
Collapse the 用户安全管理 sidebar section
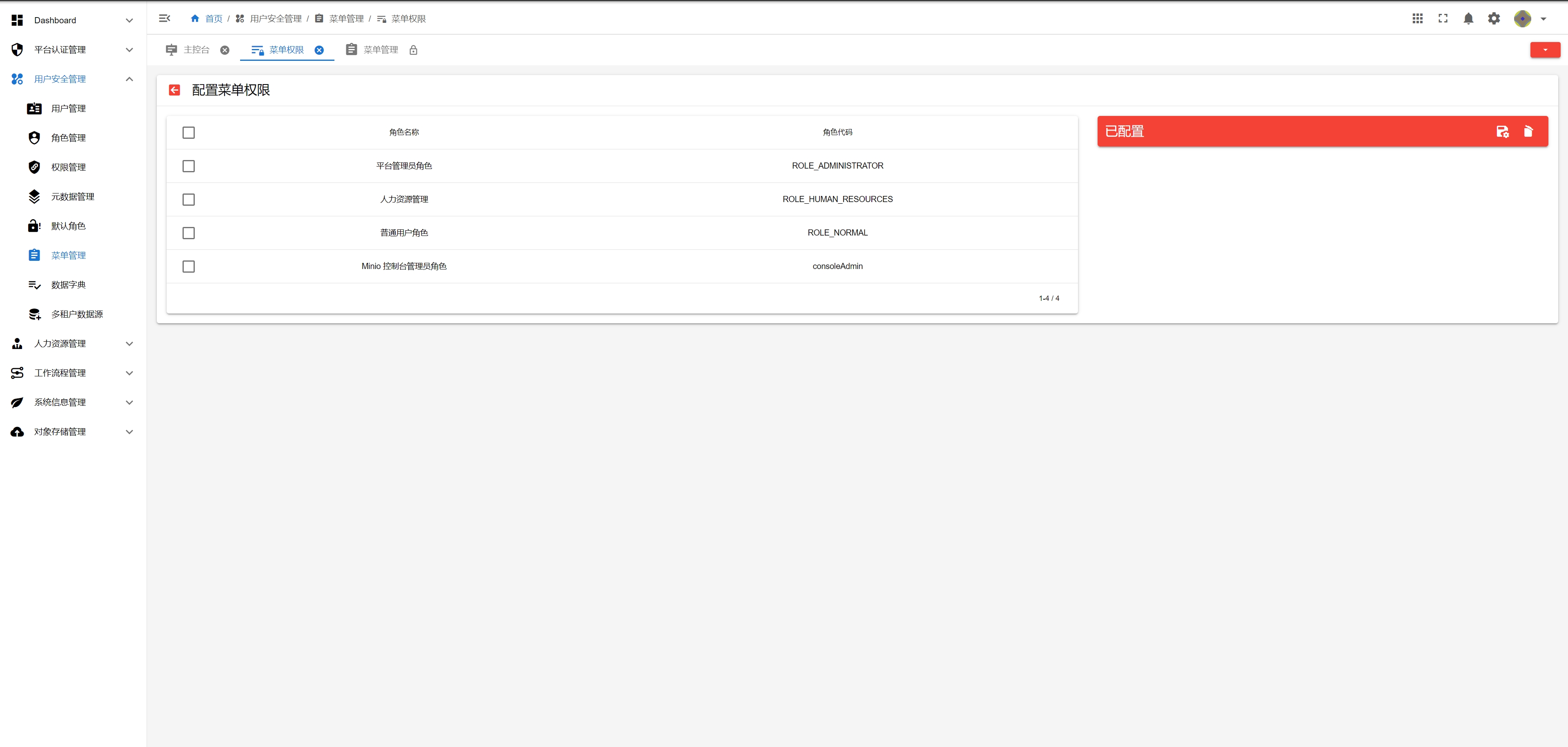[x=129, y=79]
